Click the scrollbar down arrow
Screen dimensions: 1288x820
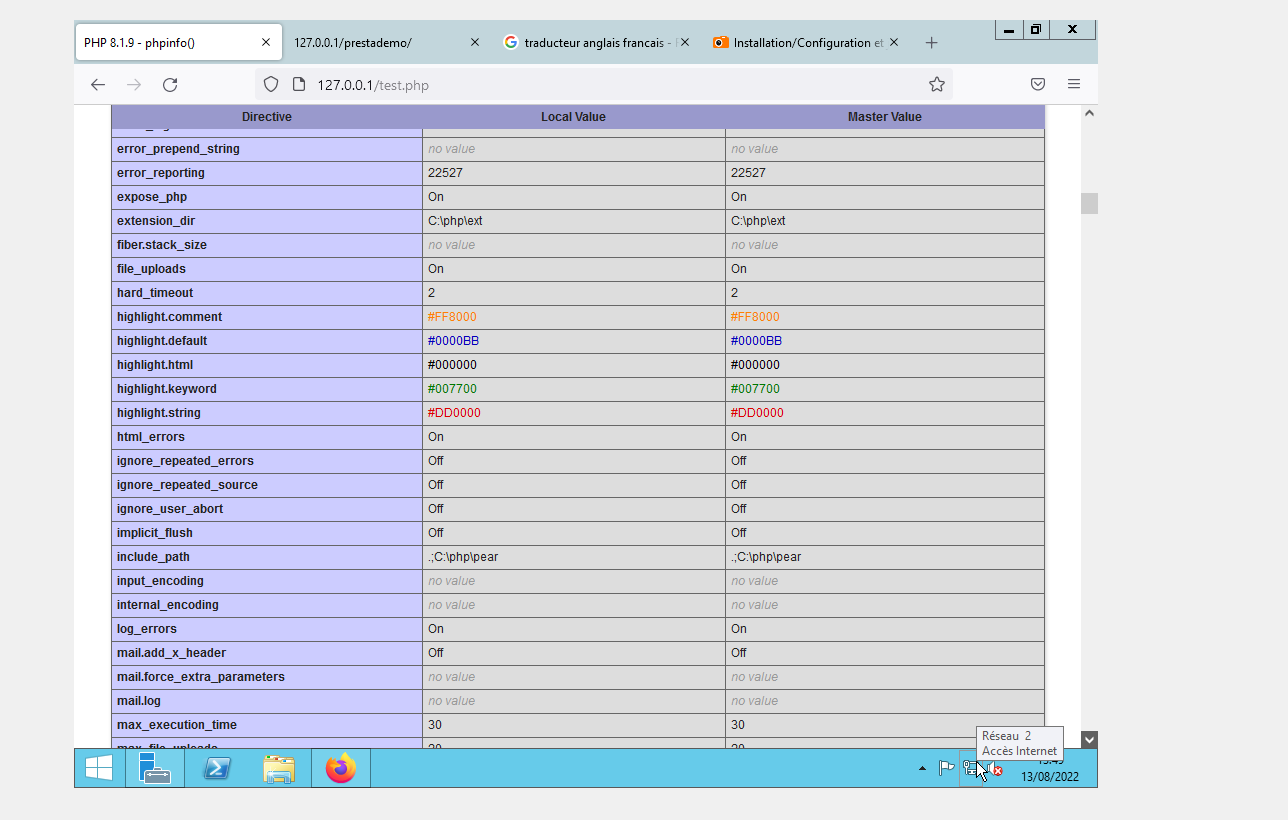[x=1089, y=740]
